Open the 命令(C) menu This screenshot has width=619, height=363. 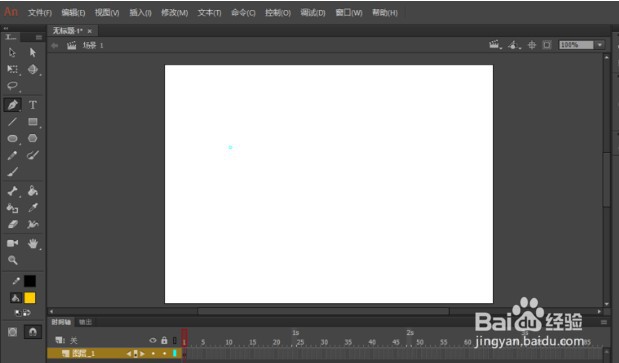(243, 13)
